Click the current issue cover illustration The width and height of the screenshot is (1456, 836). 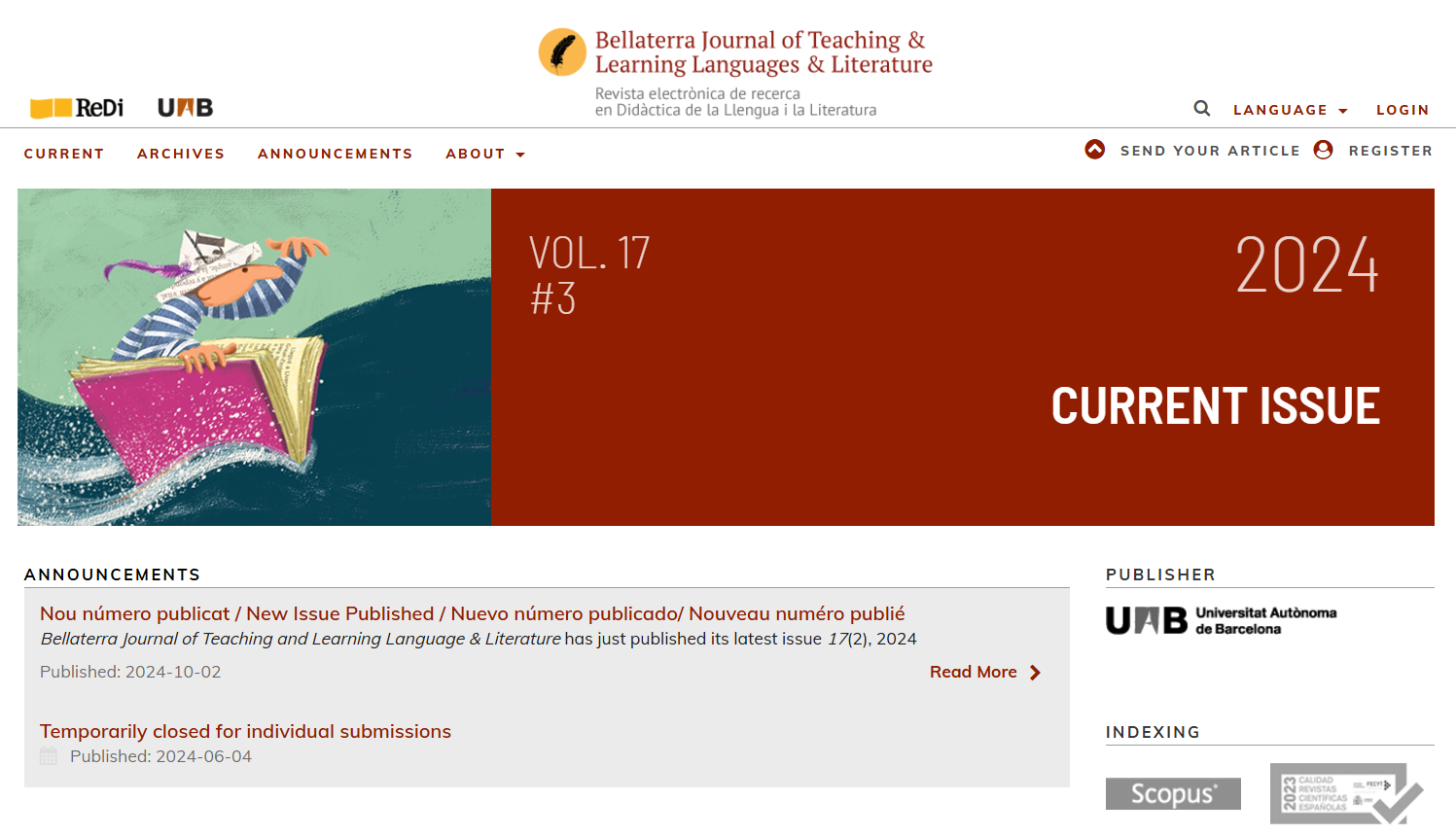coord(255,357)
